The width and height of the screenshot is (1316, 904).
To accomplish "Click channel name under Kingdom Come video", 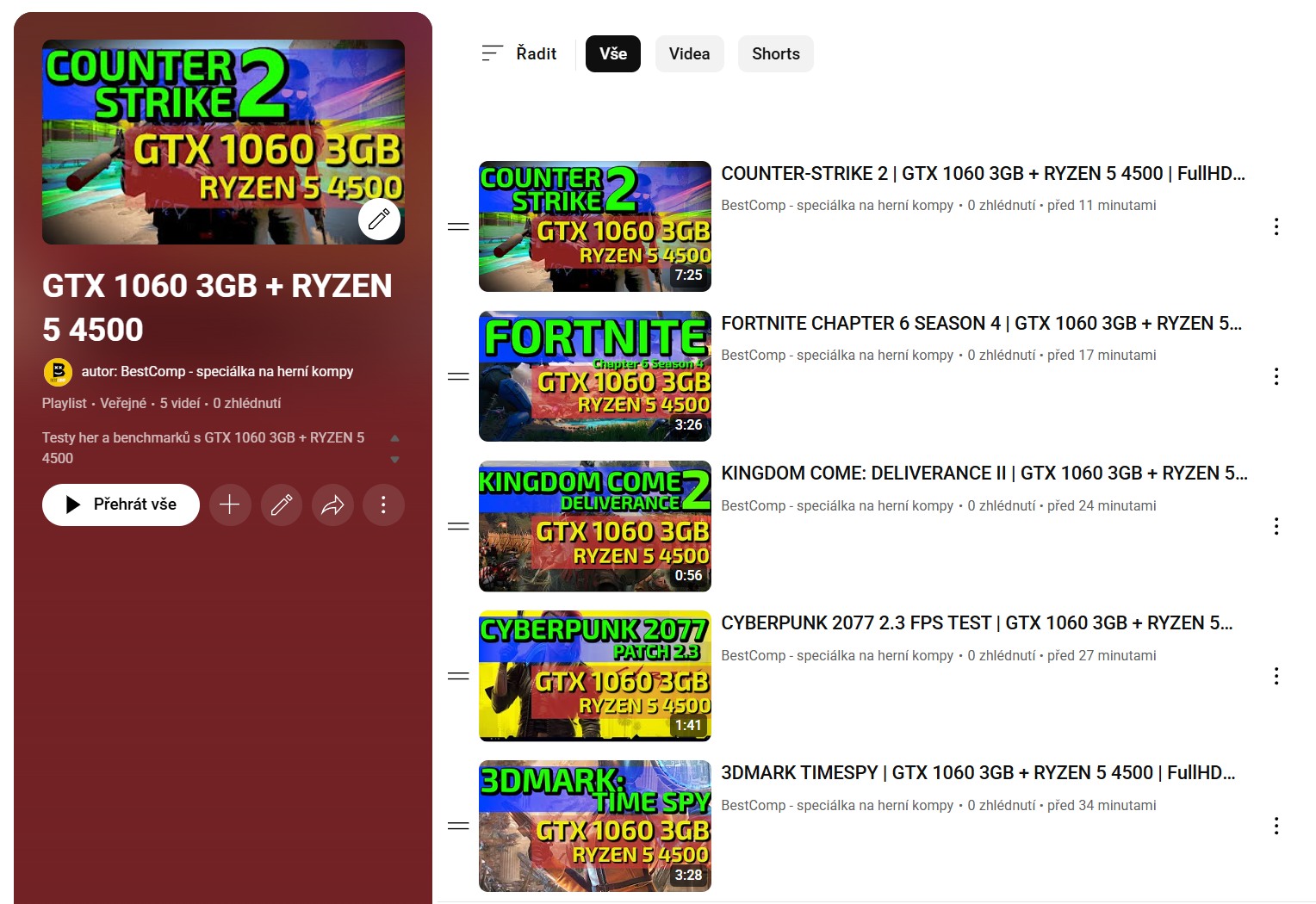I will point(837,506).
